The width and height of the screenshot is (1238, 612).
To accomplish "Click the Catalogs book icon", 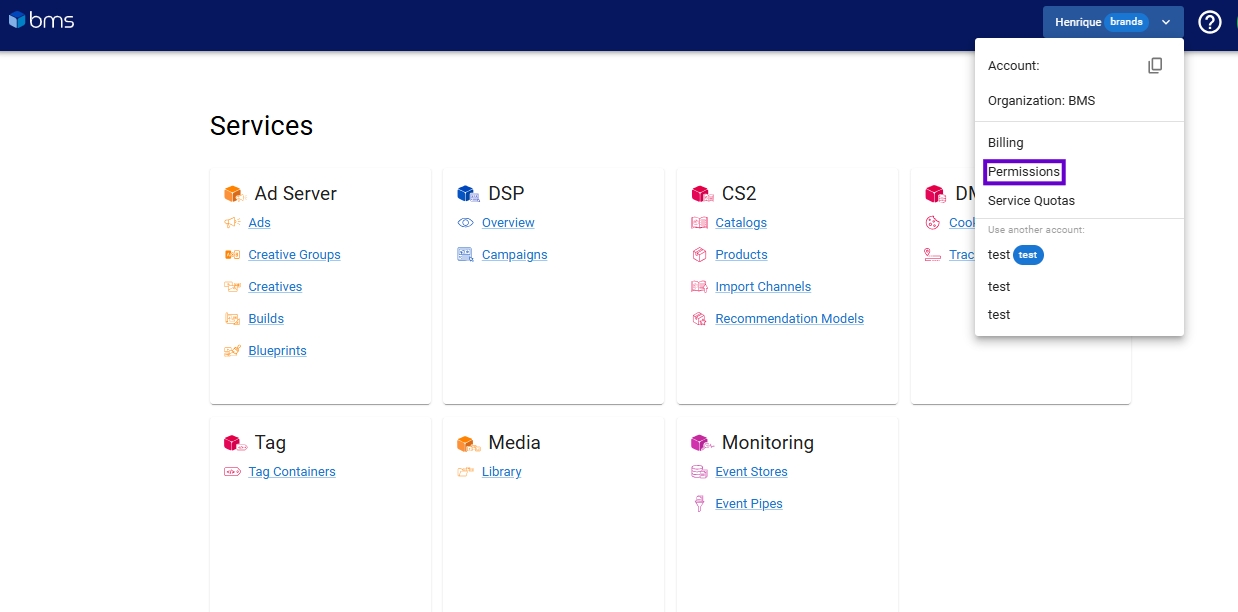I will tap(699, 223).
